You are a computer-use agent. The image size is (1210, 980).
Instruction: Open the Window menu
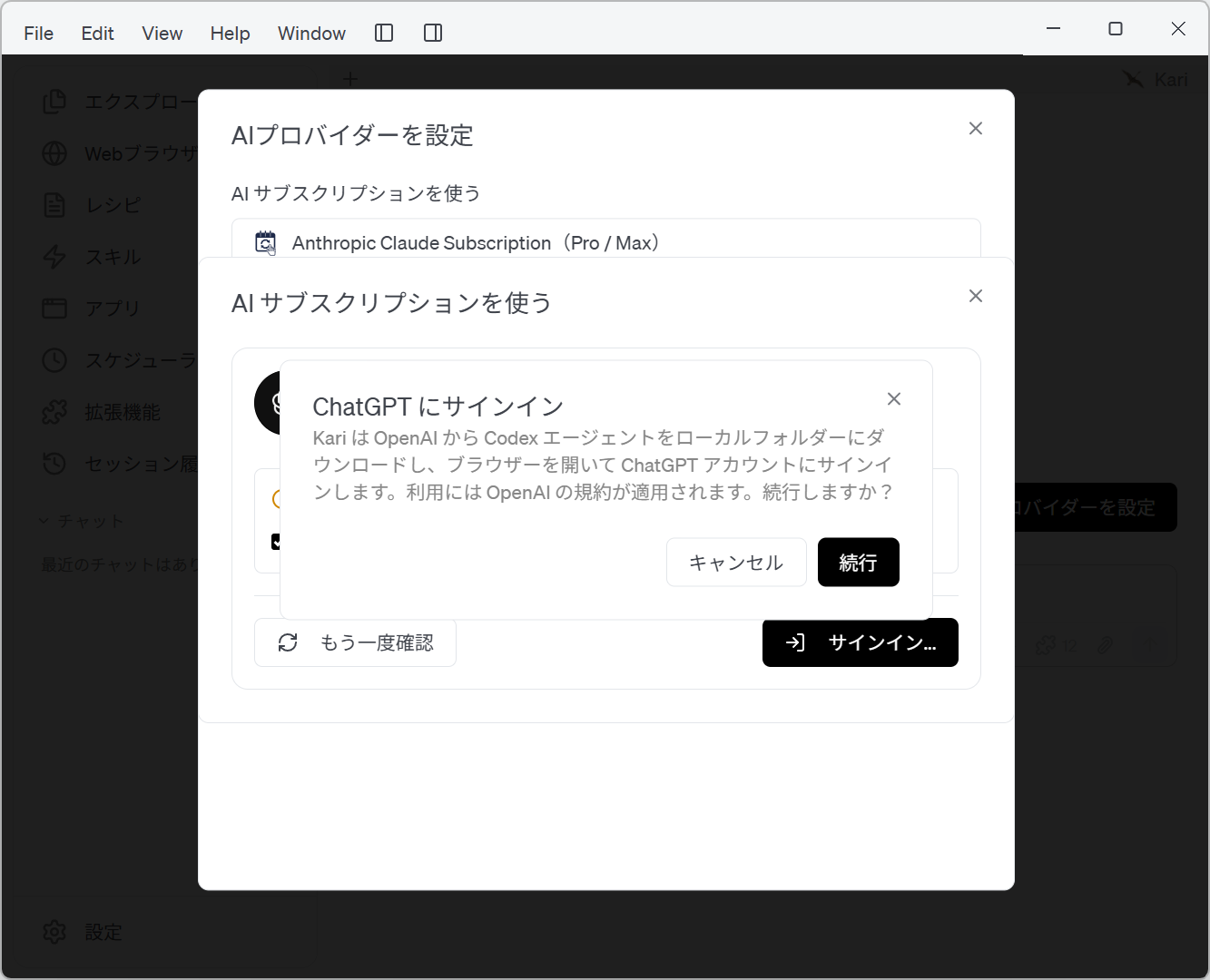[x=311, y=34]
